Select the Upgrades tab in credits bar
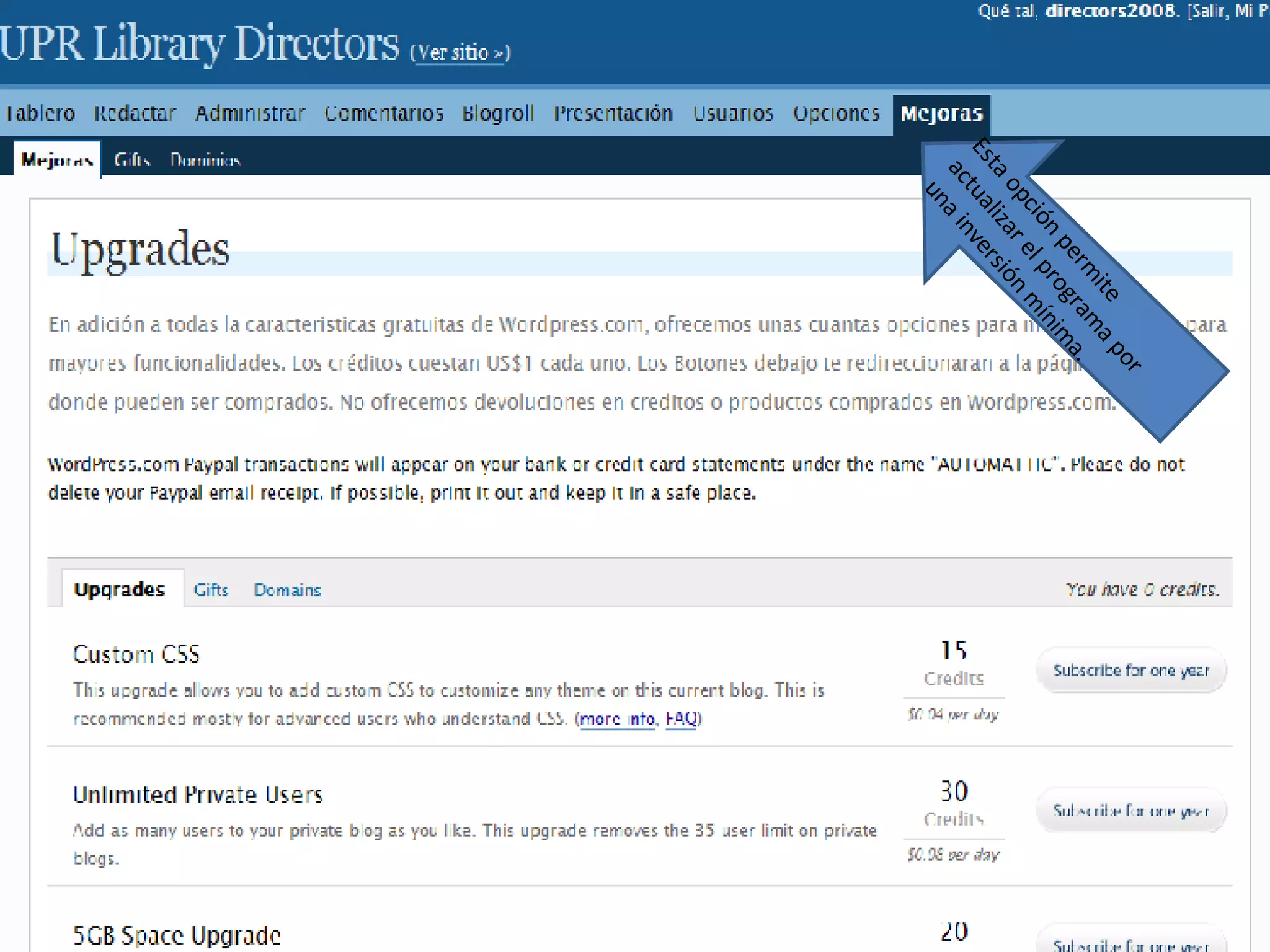This screenshot has height=952, width=1270. coord(120,589)
